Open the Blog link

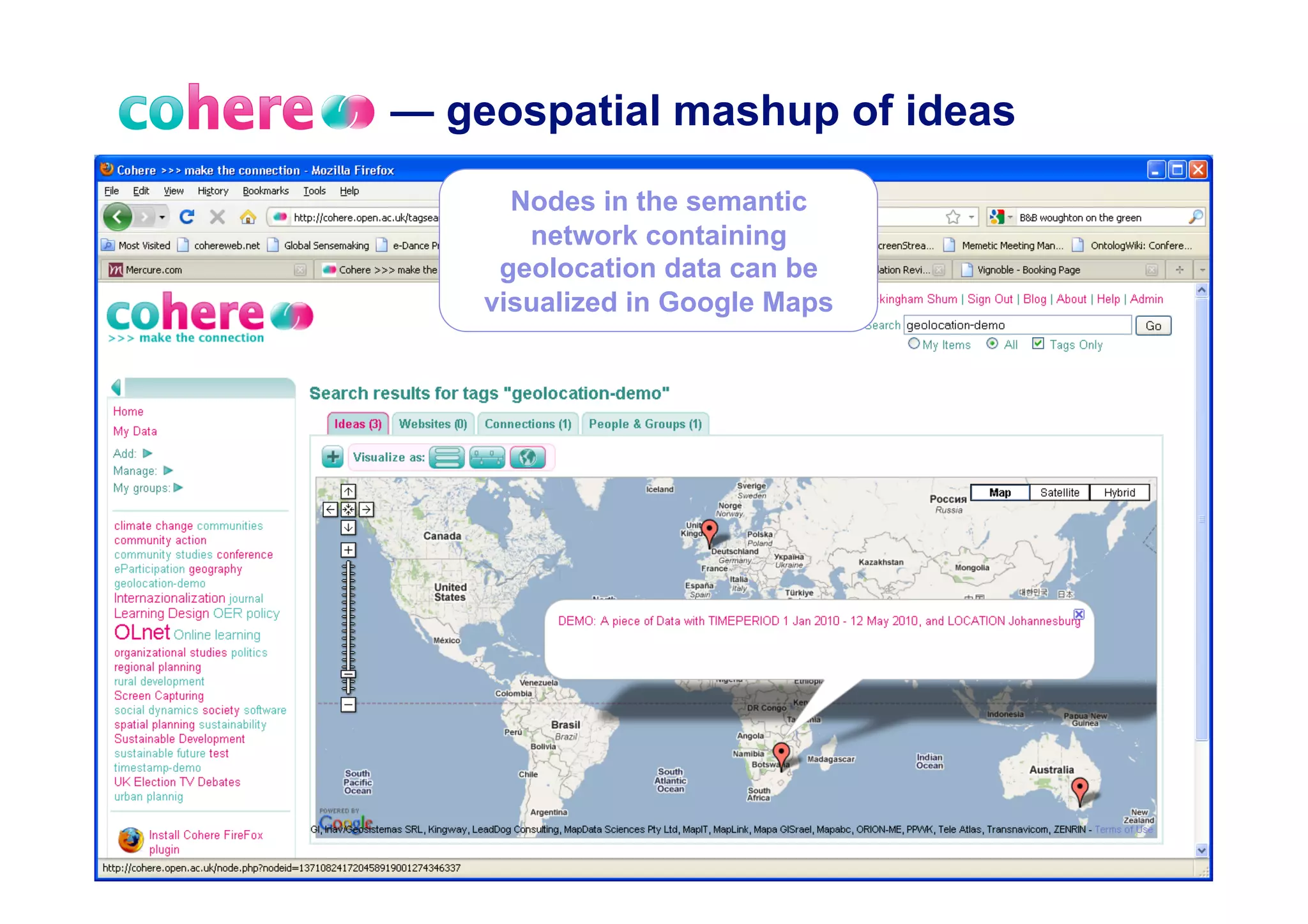1035,299
